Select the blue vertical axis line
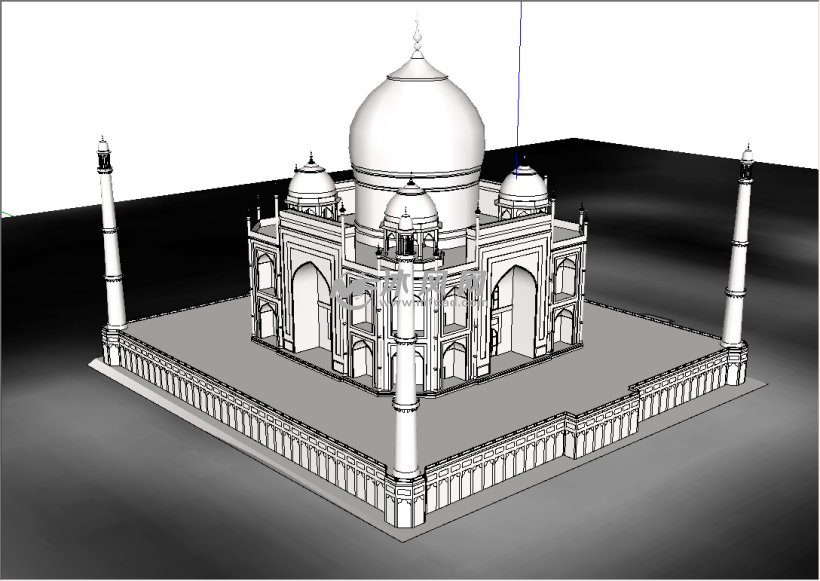820x581 pixels. pos(519,89)
